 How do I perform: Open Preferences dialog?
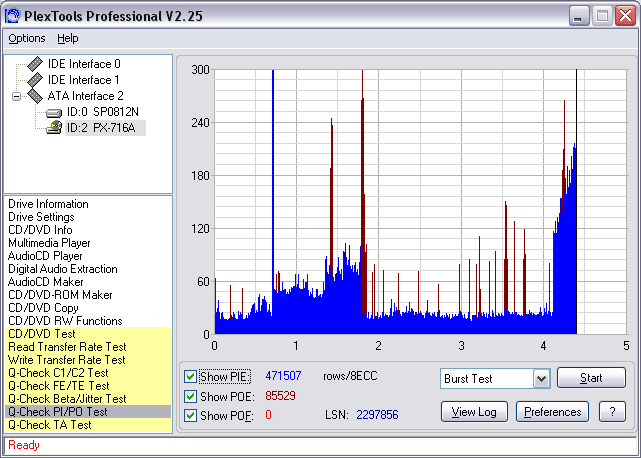(552, 412)
